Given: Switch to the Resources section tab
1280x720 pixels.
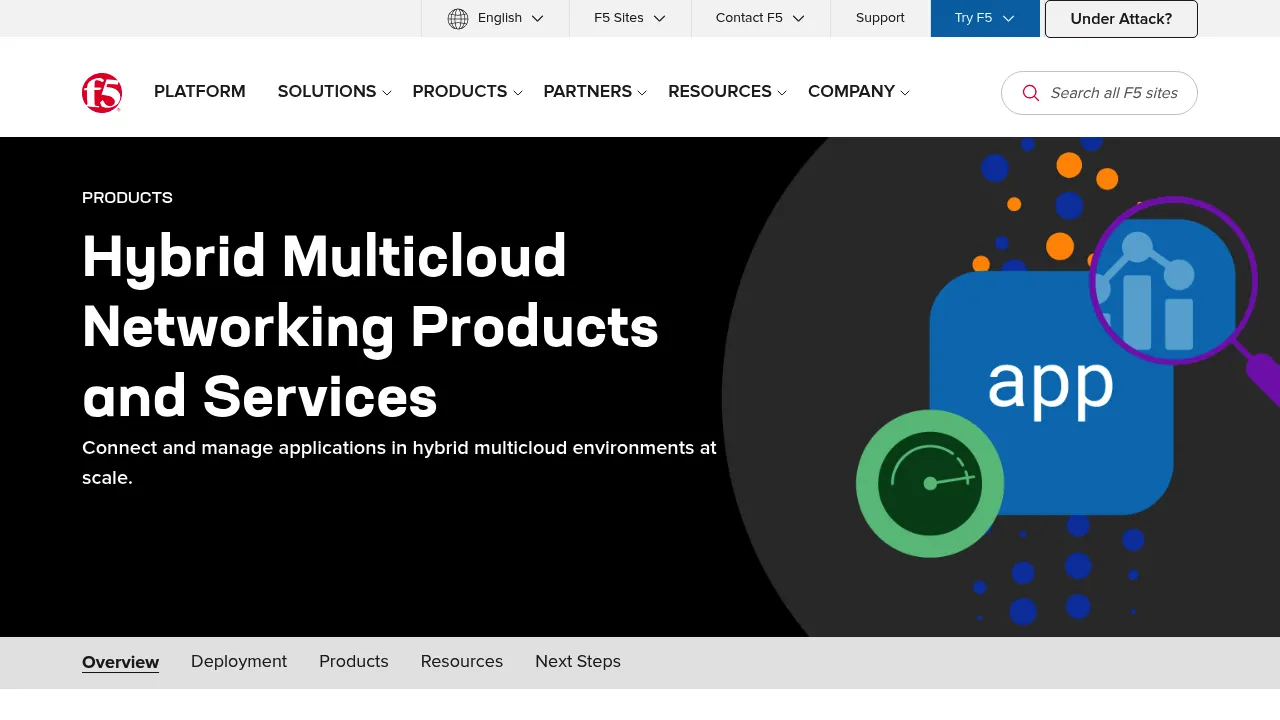Looking at the screenshot, I should coord(462,662).
